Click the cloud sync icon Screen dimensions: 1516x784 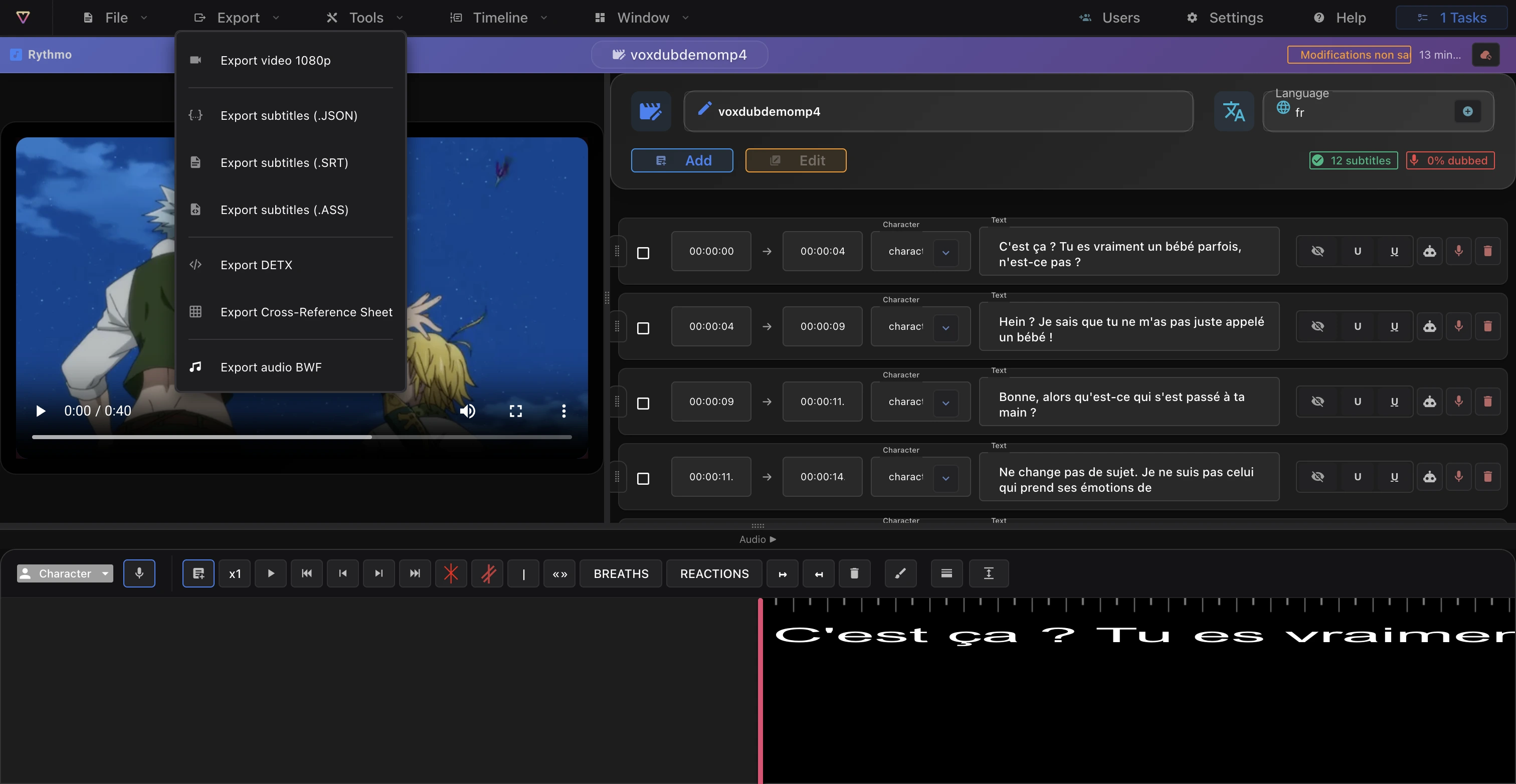click(x=1485, y=55)
